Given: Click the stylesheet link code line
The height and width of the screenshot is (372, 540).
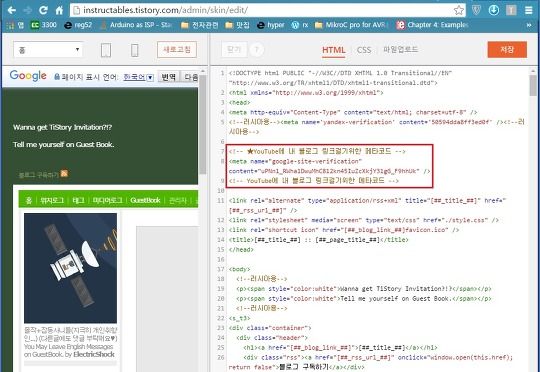Looking at the screenshot, I should point(363,220).
